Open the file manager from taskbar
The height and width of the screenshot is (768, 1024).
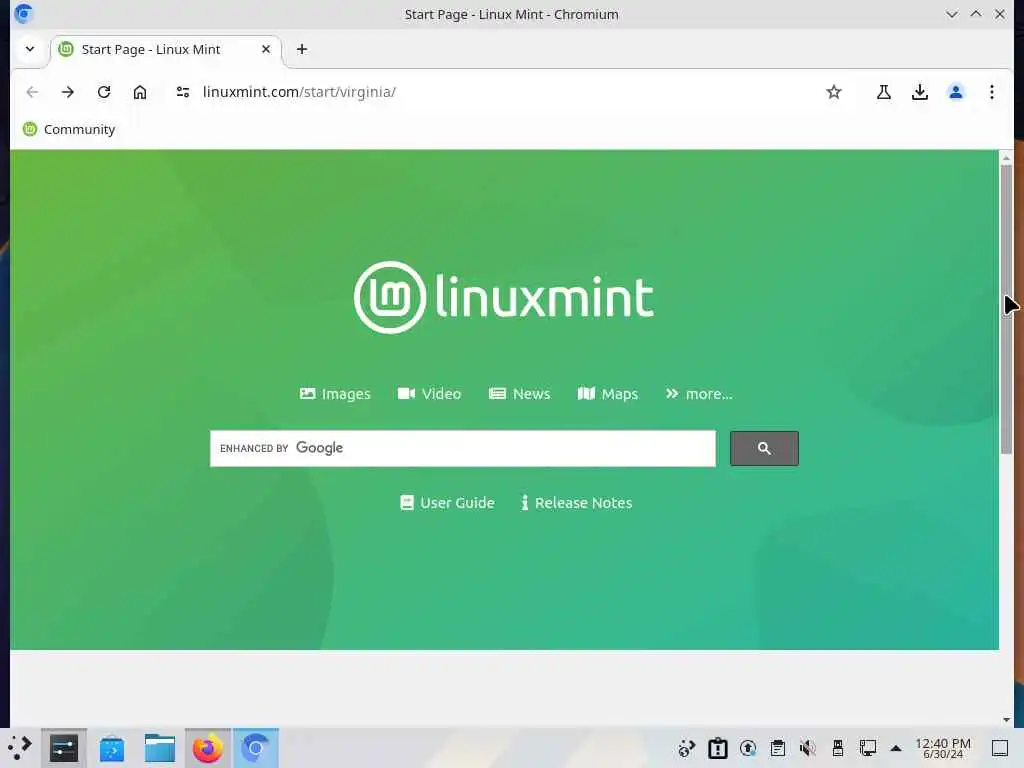coord(160,748)
